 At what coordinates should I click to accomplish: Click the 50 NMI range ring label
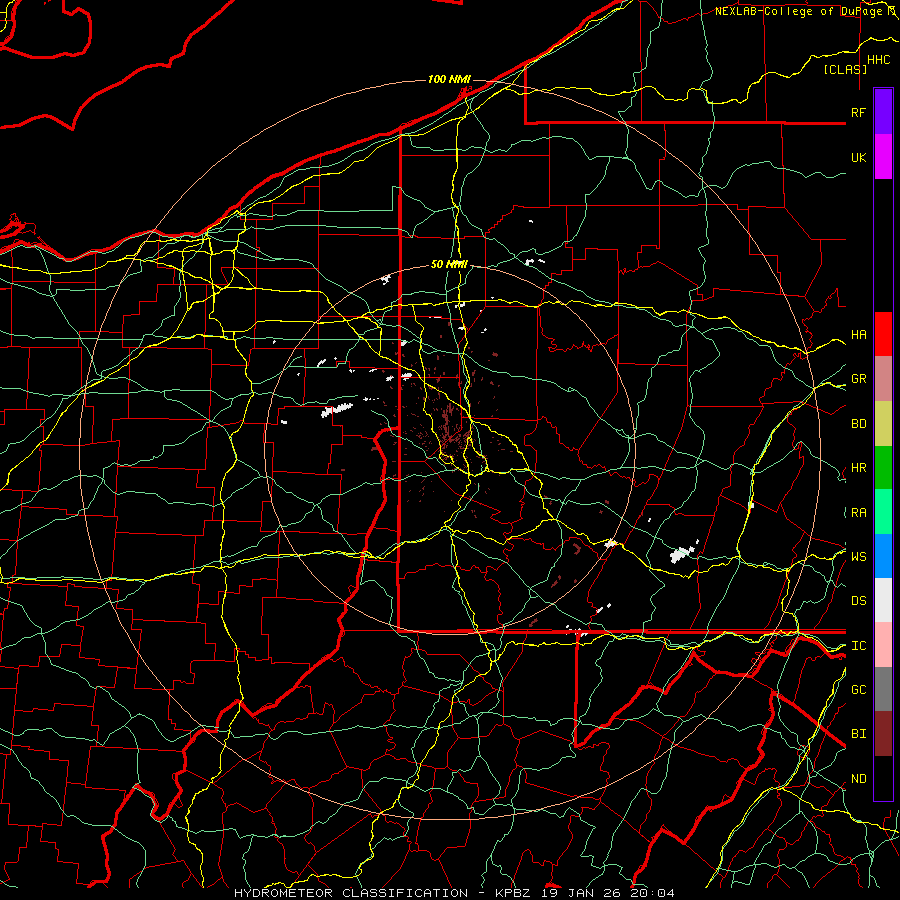449,264
